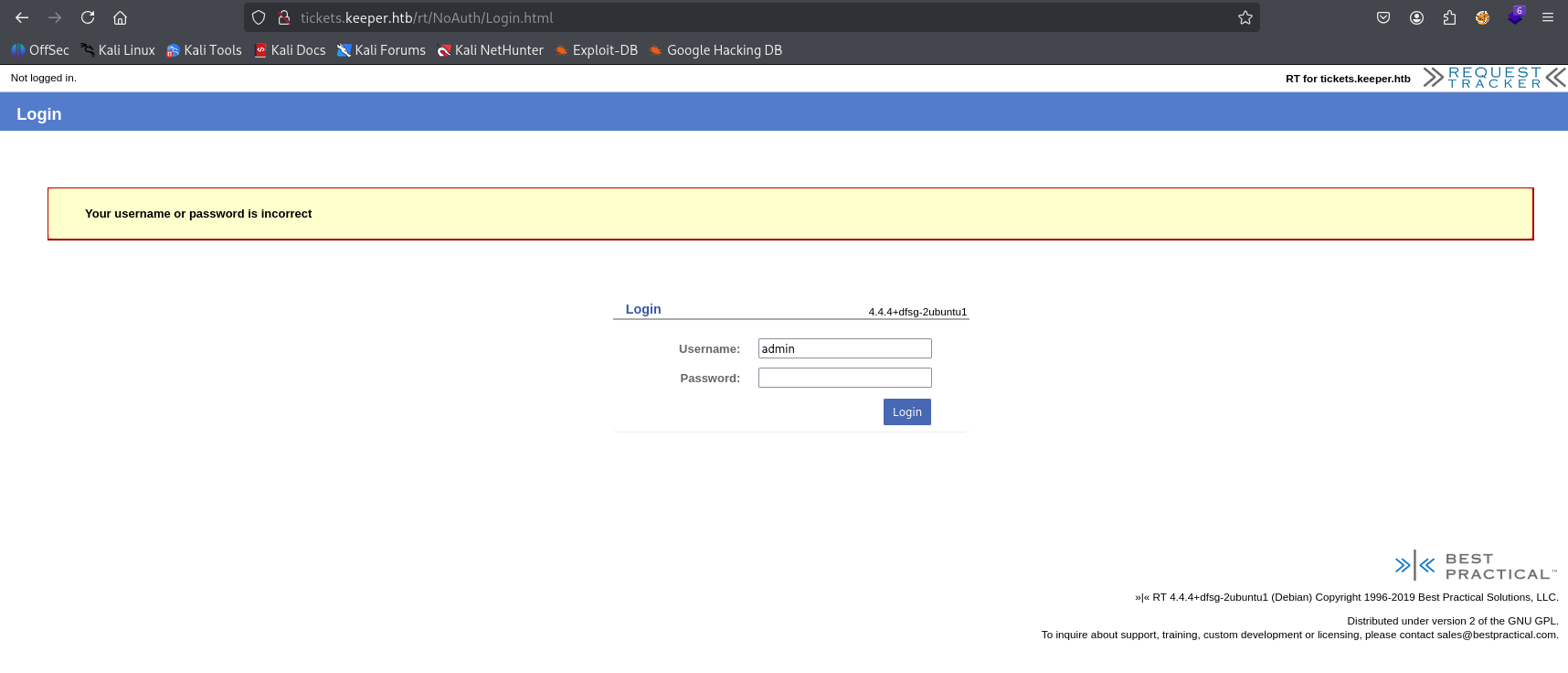Click the Request Tracker logo

click(x=1494, y=78)
